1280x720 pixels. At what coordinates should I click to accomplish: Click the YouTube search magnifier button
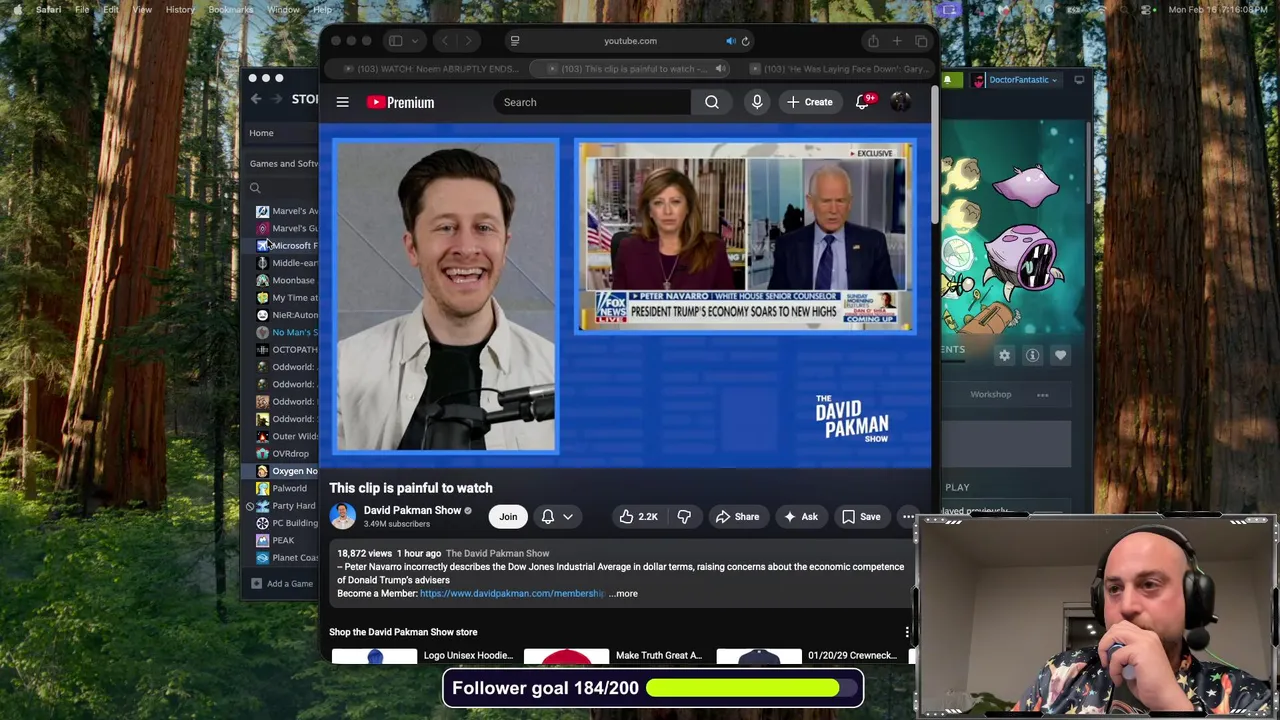pyautogui.click(x=712, y=102)
